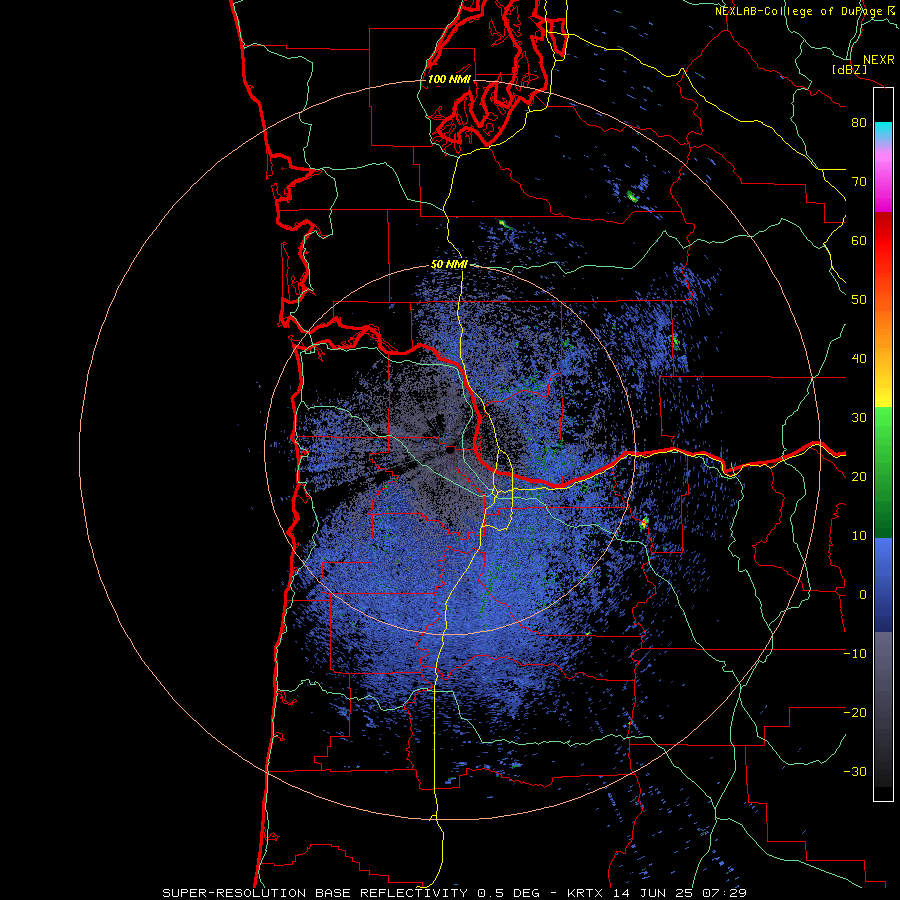Click the 50 NMI range ring label
Image resolution: width=900 pixels, height=900 pixels.
point(449,264)
